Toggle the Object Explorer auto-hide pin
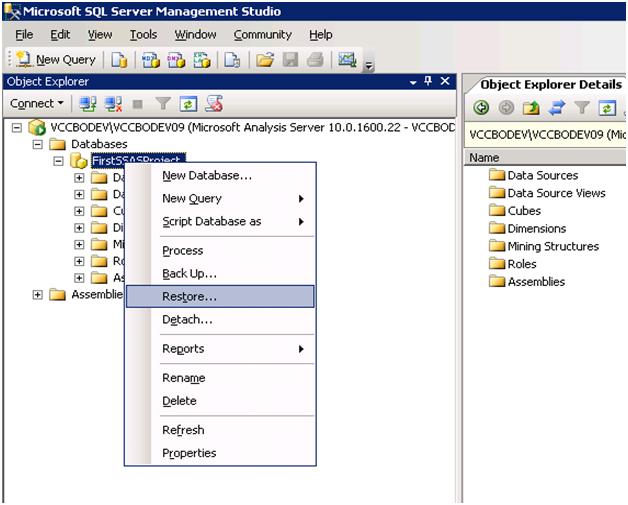Viewport: 628px width, 505px height. point(428,81)
